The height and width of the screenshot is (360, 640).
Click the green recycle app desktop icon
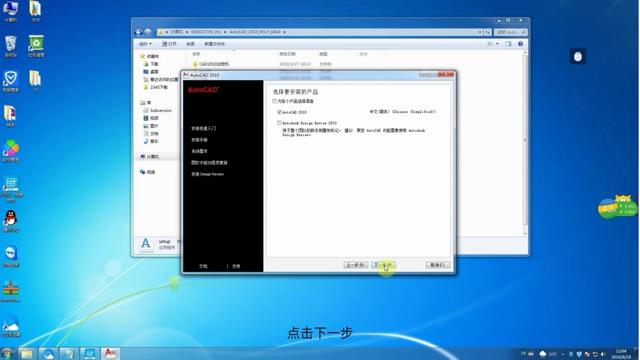click(36, 46)
